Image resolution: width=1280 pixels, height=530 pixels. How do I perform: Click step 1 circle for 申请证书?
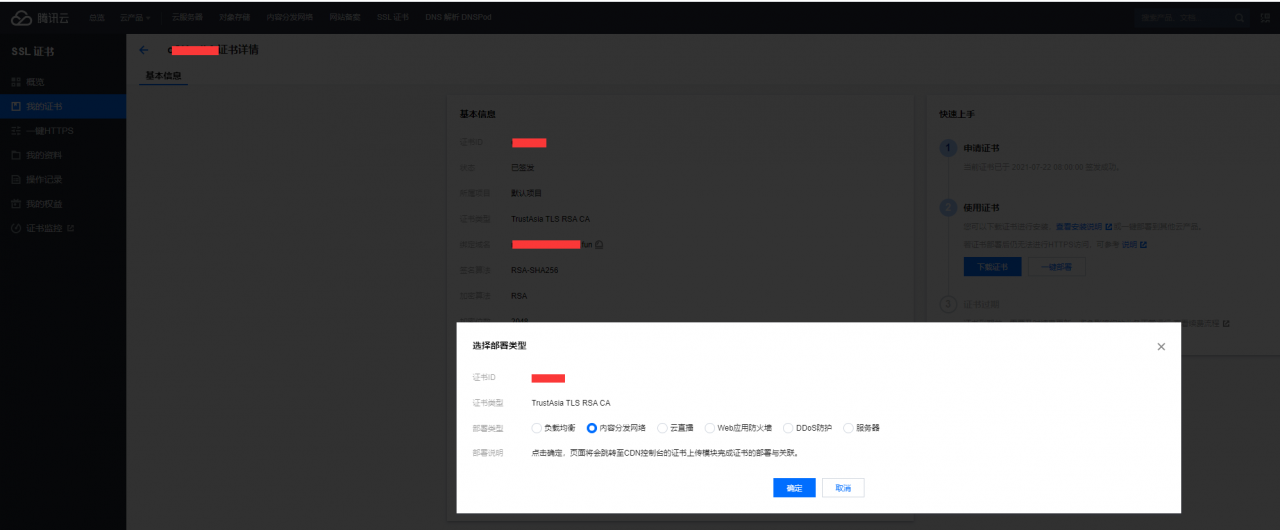pyautogui.click(x=948, y=148)
